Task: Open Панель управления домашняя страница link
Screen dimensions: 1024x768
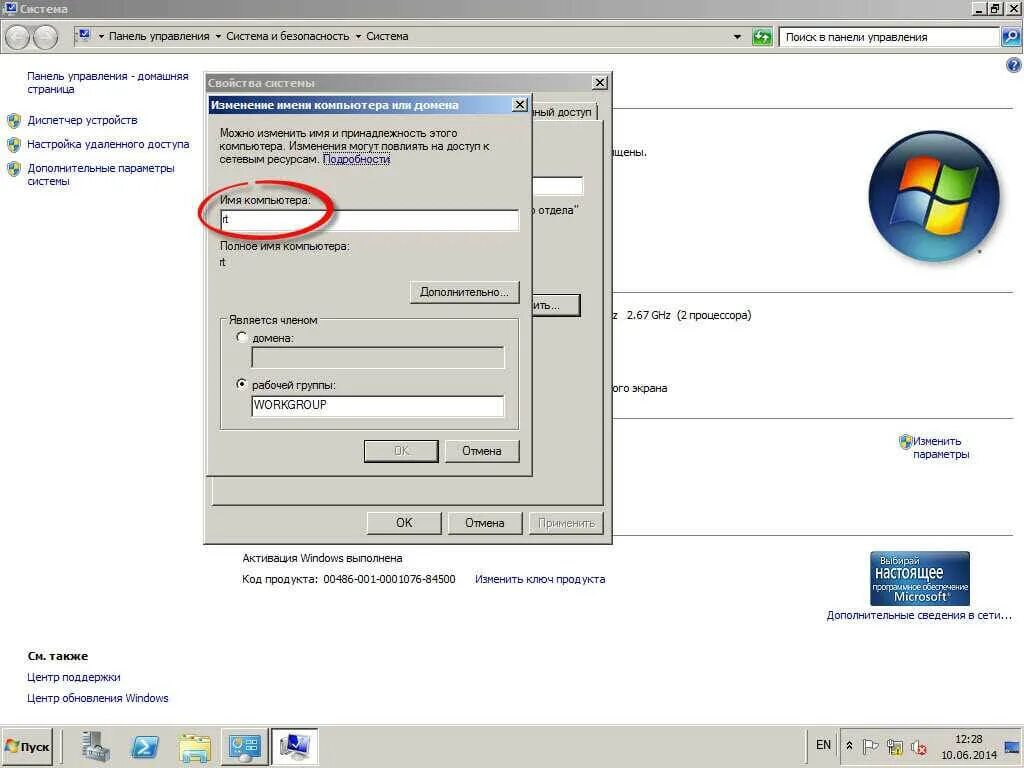Action: pos(108,83)
